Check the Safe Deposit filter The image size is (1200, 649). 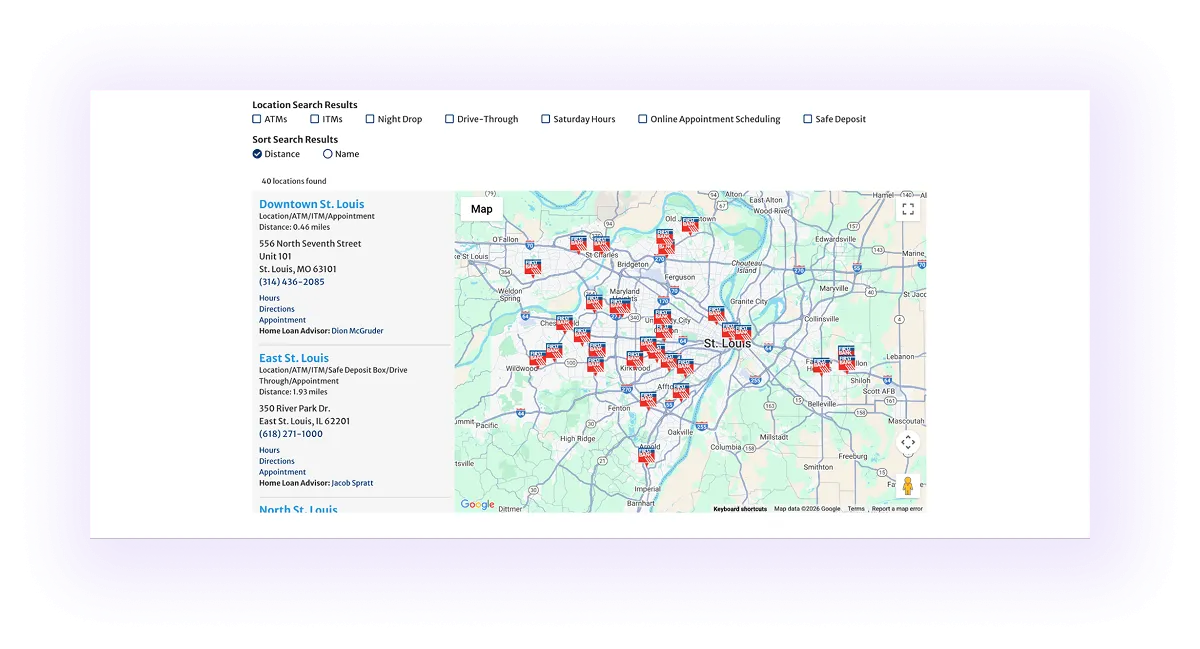point(807,118)
